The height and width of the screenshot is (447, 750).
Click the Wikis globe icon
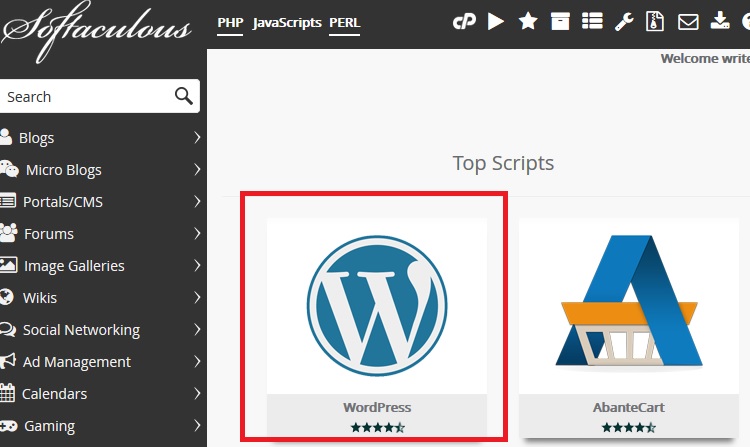coord(6,297)
